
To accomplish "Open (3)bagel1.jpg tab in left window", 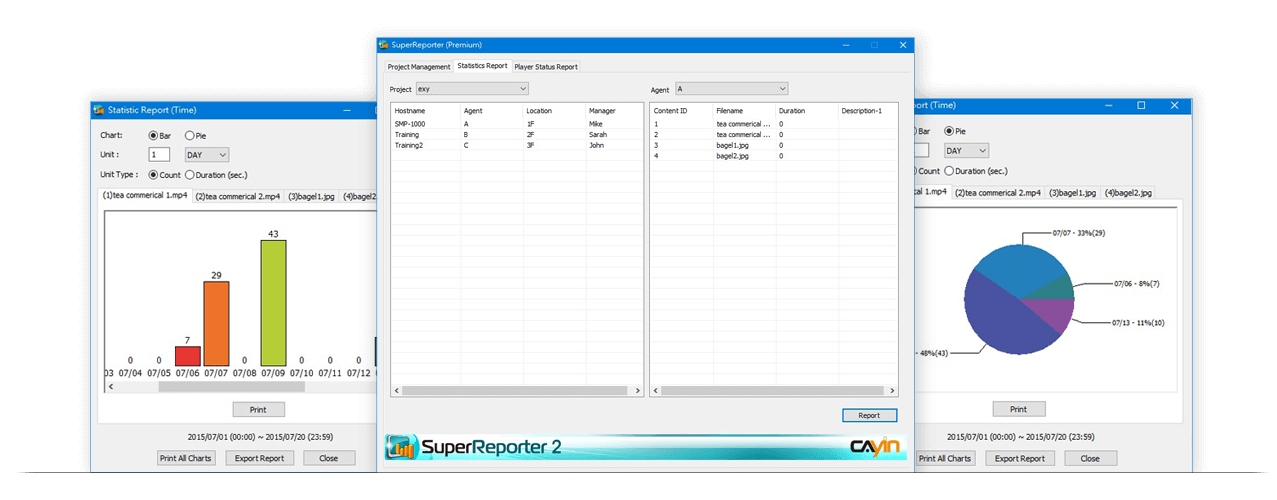I will click(x=312, y=196).
